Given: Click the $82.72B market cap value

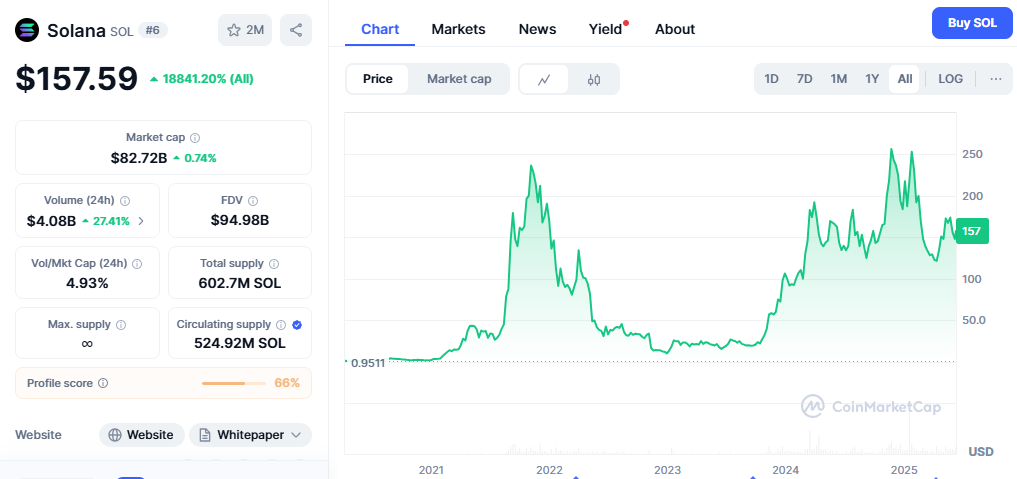Looking at the screenshot, I should coord(139,158).
